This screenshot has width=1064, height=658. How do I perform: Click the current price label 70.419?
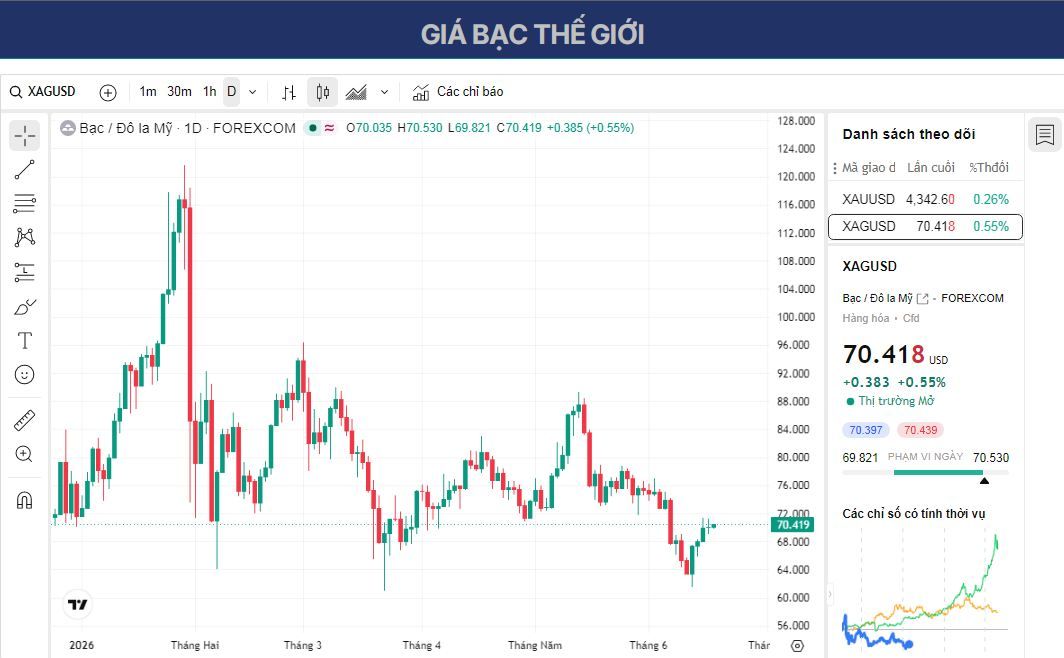[793, 524]
